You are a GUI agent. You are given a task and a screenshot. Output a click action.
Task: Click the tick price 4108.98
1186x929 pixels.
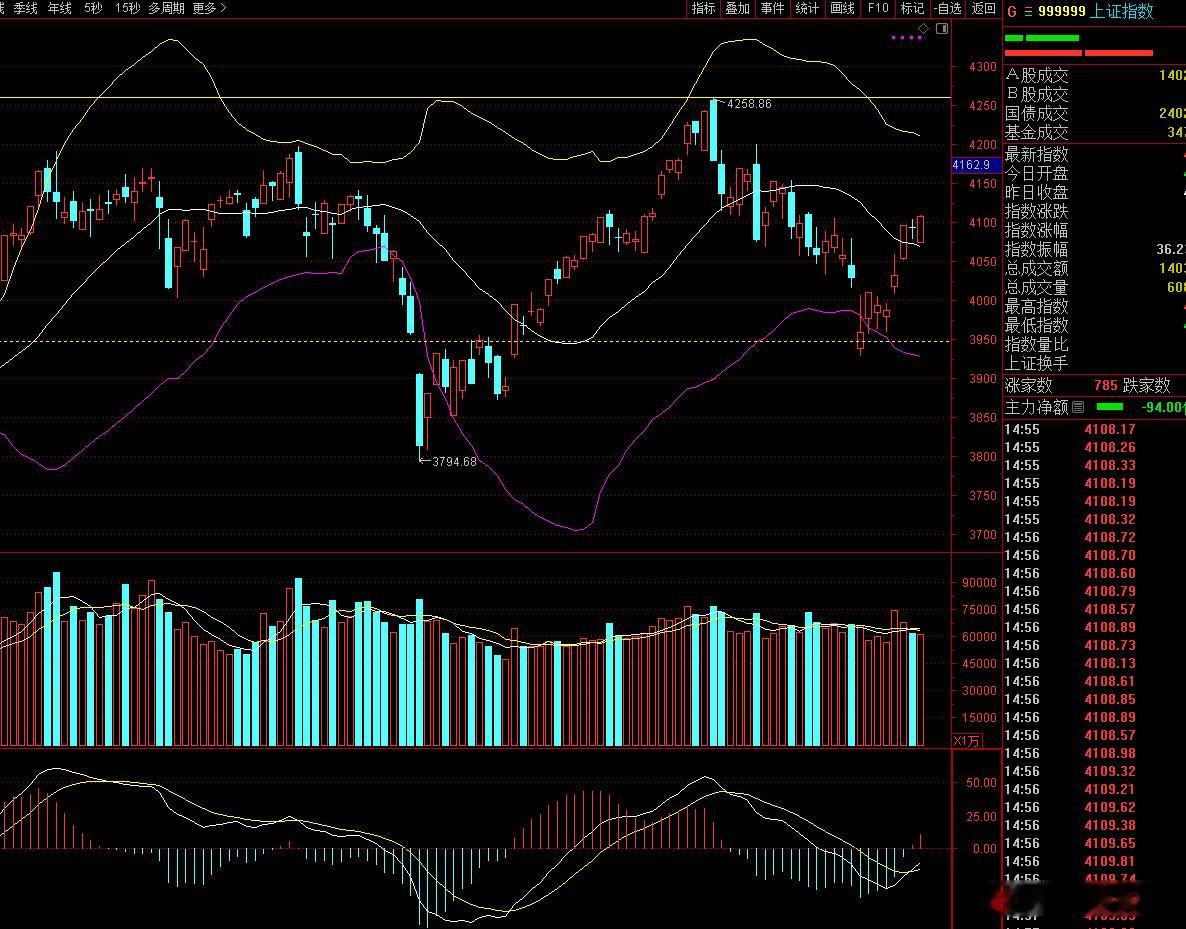coord(1110,753)
